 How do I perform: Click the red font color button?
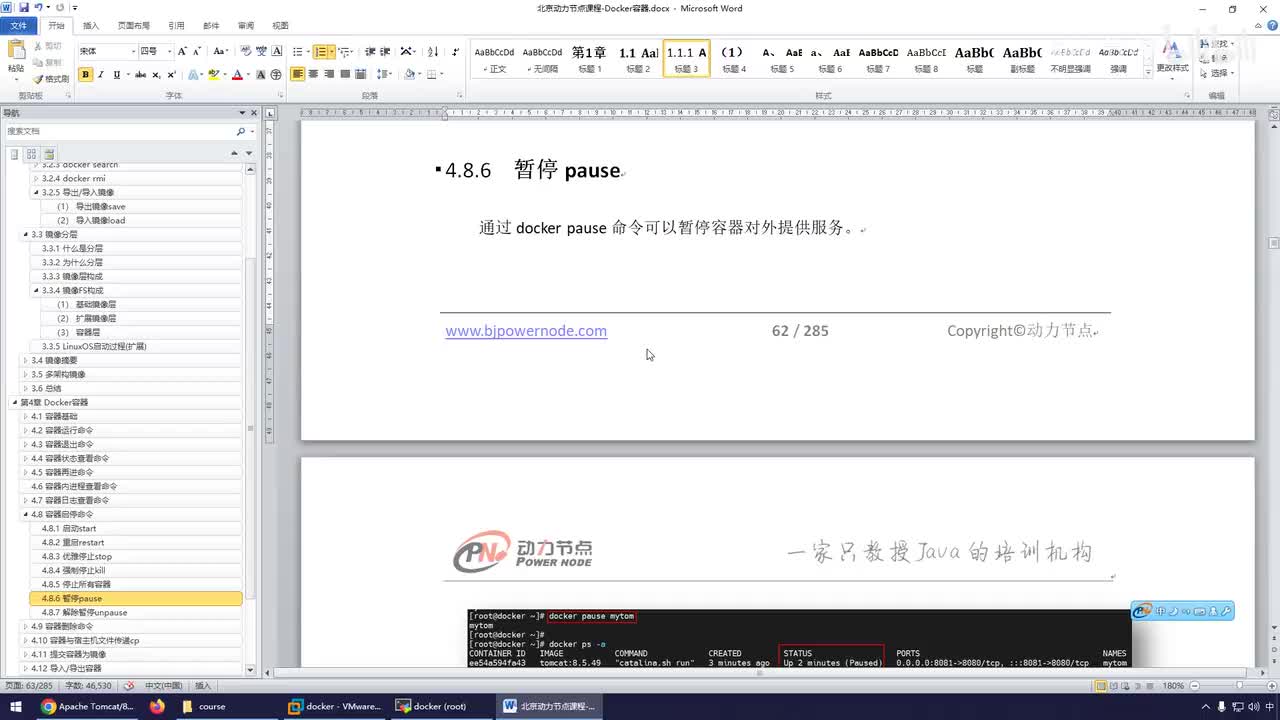tap(237, 74)
